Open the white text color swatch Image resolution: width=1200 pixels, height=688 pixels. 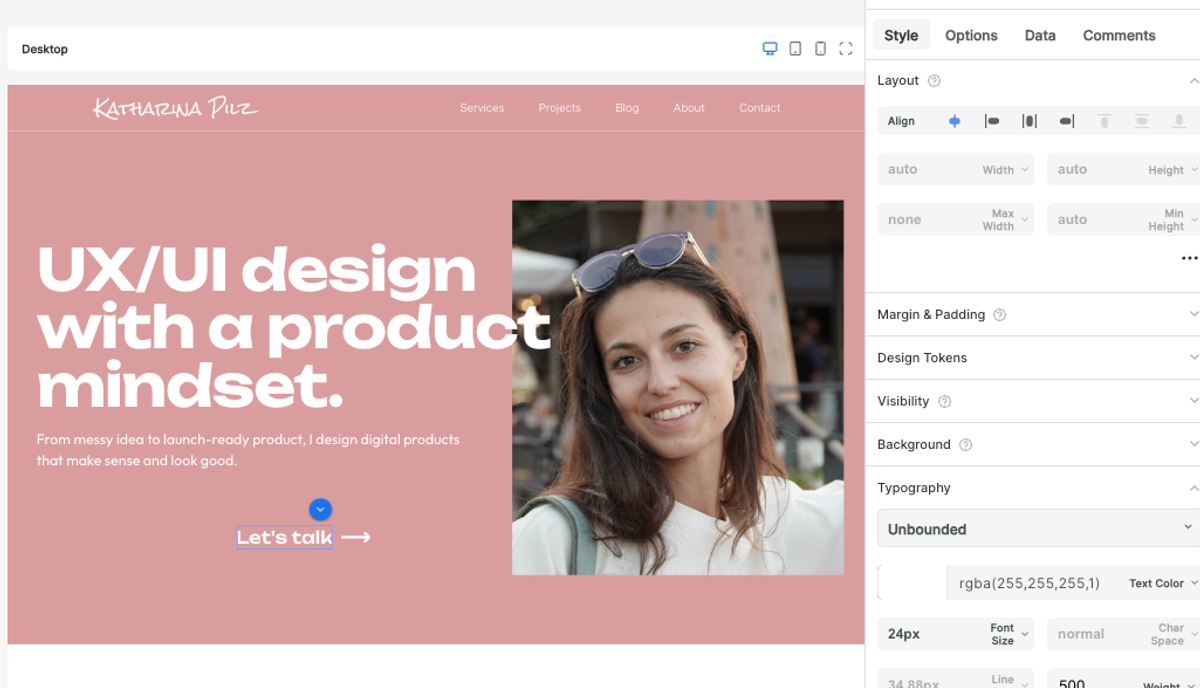912,583
